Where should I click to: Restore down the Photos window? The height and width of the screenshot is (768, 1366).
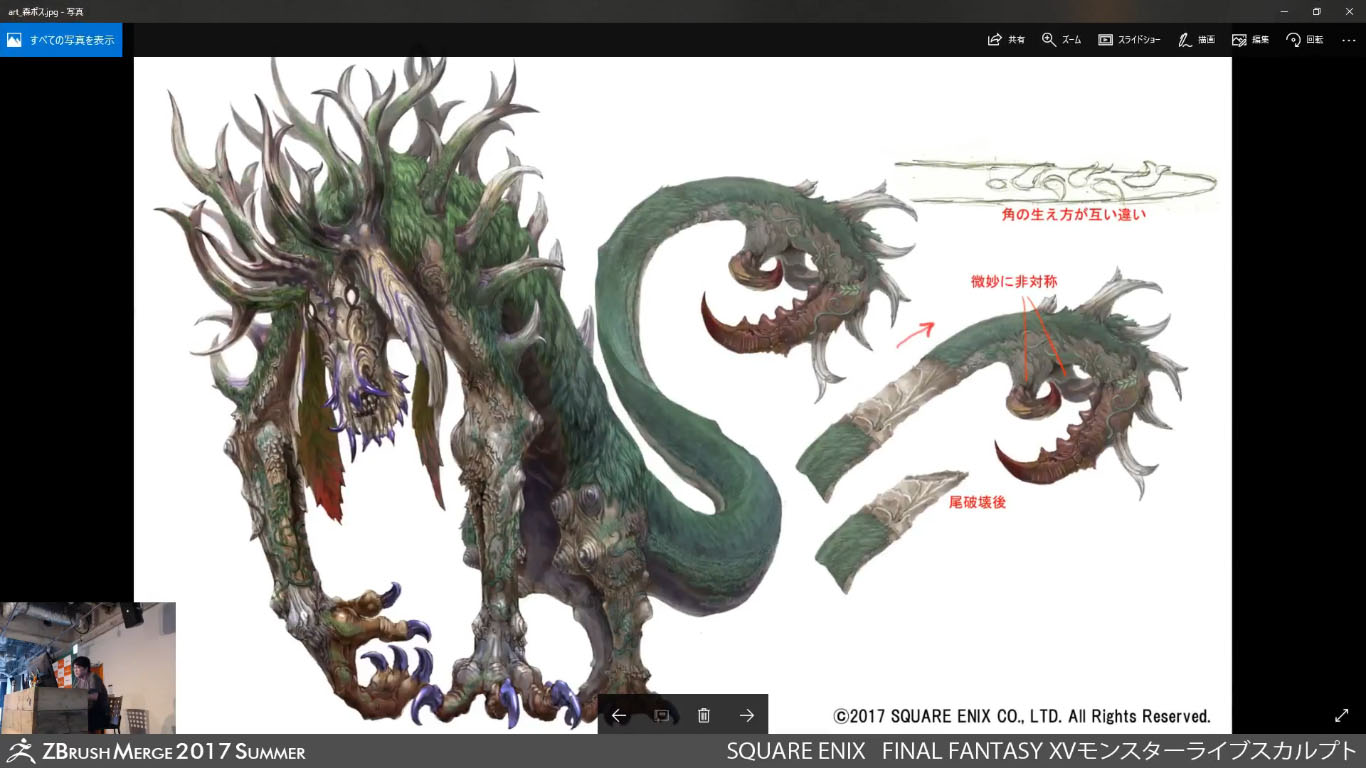click(1317, 11)
